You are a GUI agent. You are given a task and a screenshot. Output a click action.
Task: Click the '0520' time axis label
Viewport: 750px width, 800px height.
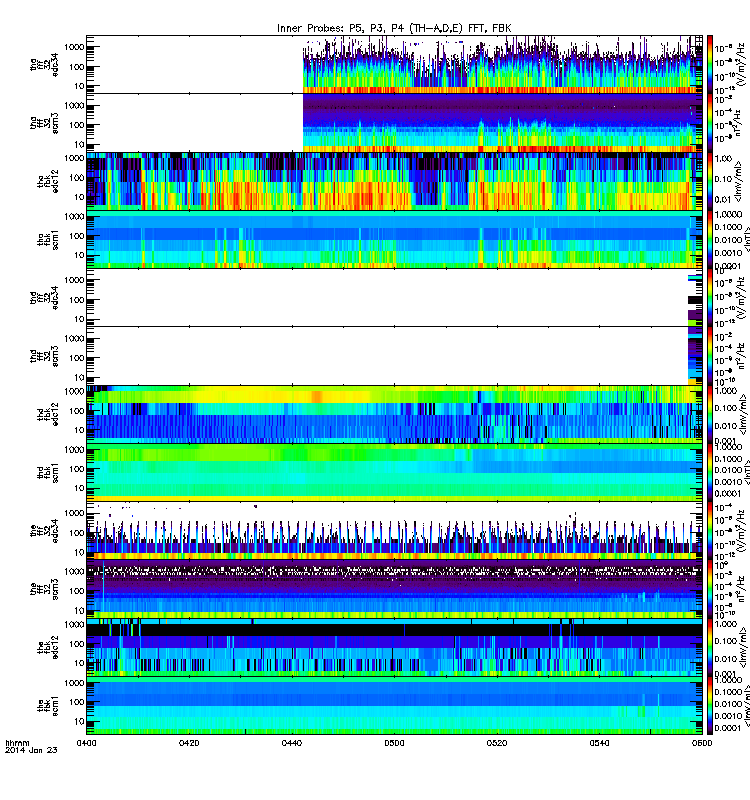tap(497, 743)
